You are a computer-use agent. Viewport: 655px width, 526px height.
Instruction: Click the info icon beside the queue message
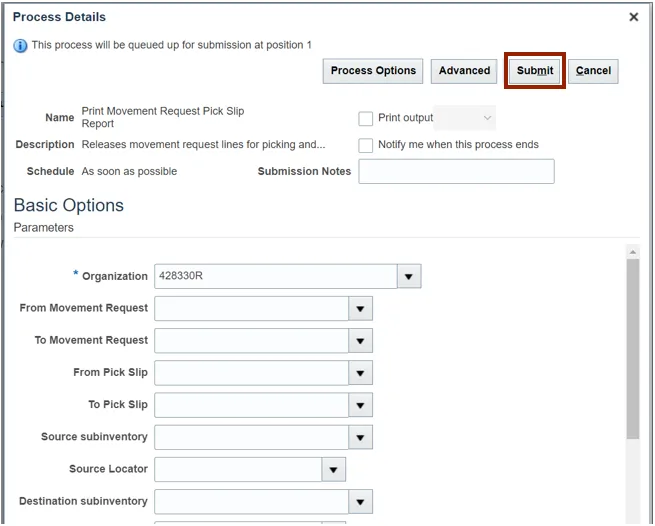click(21, 46)
